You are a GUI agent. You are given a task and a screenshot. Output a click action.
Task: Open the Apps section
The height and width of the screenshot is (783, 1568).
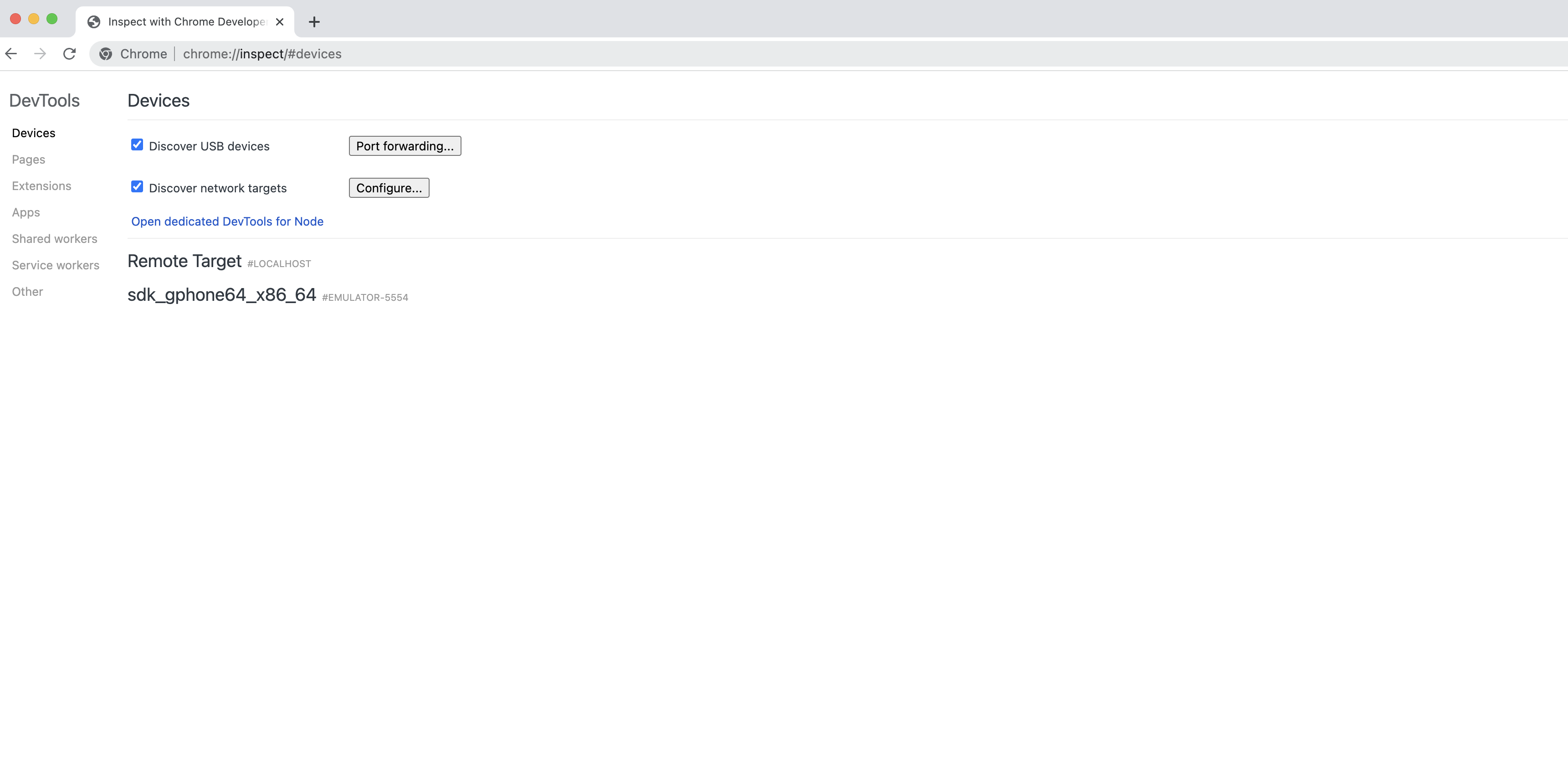point(26,212)
